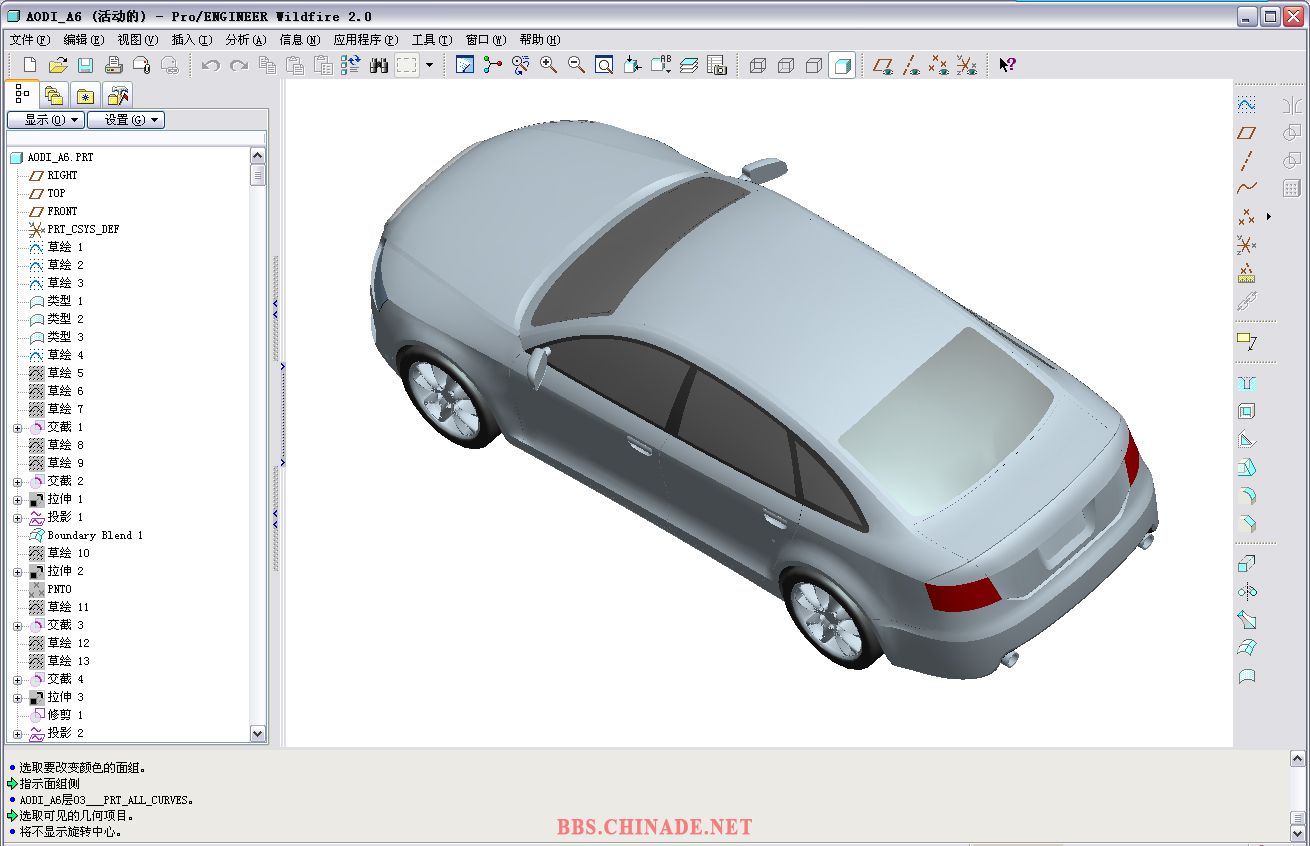Open the 插入 menu
Image resolution: width=1310 pixels, height=846 pixels.
click(x=192, y=40)
